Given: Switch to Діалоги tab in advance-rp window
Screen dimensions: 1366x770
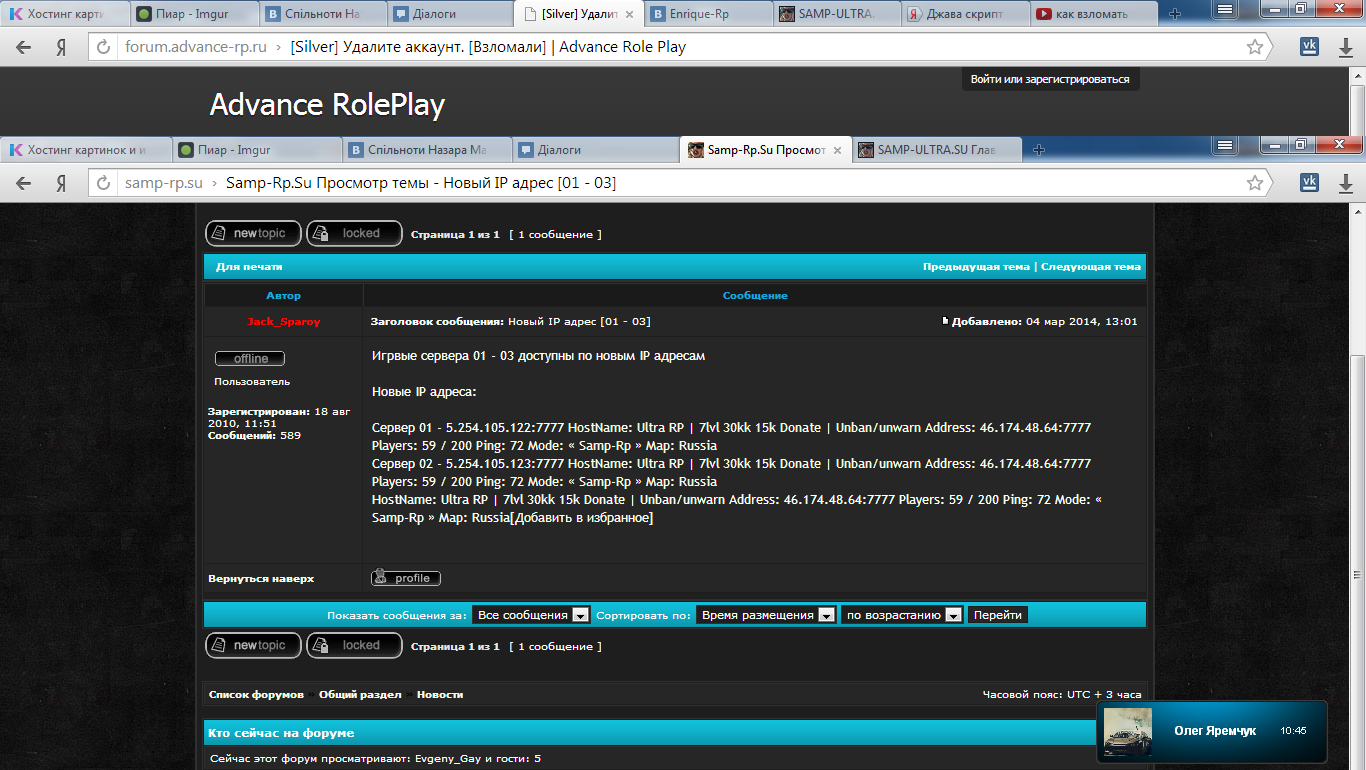Looking at the screenshot, I should point(450,14).
